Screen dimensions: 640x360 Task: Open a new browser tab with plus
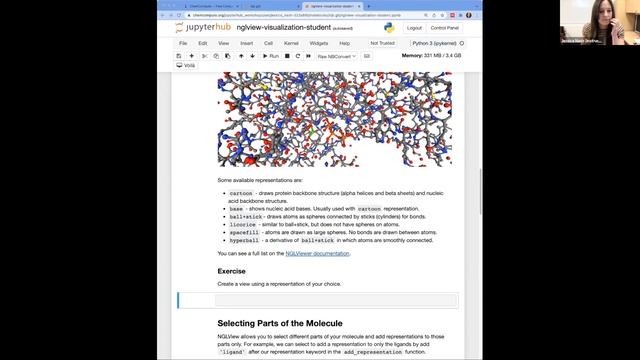click(x=369, y=6)
